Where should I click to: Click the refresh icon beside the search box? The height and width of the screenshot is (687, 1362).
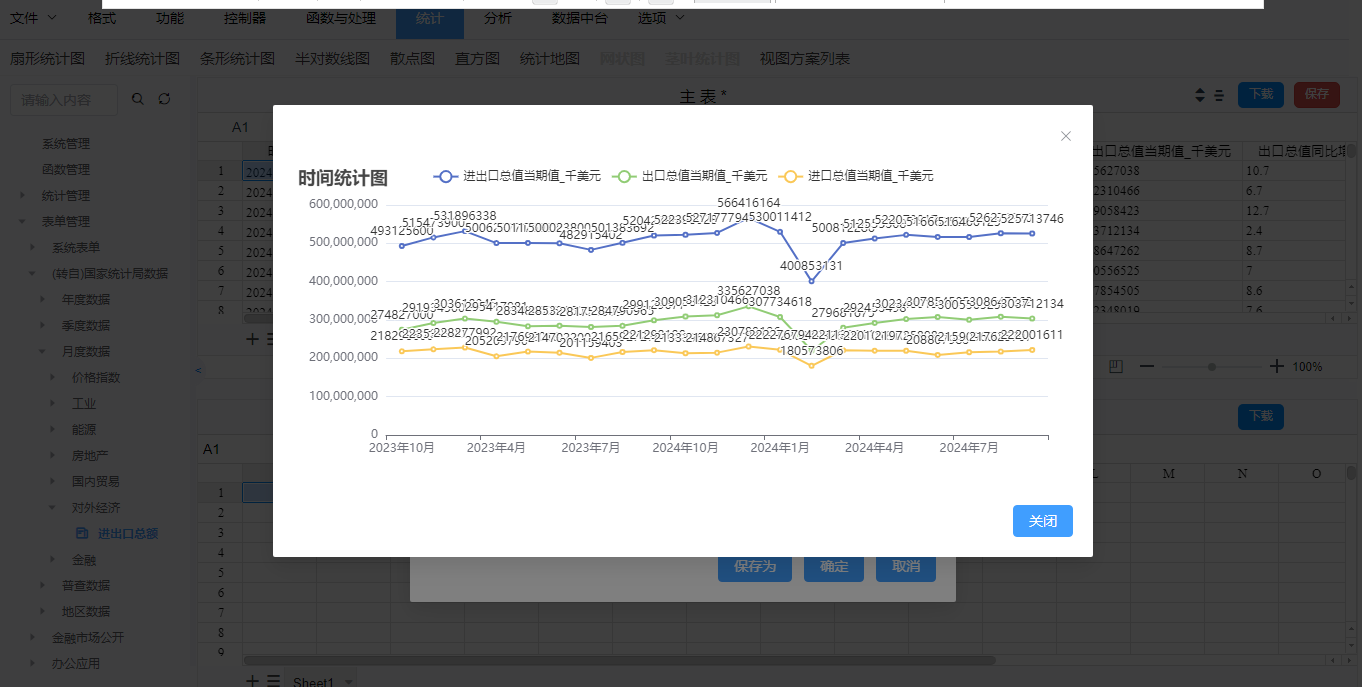point(165,99)
